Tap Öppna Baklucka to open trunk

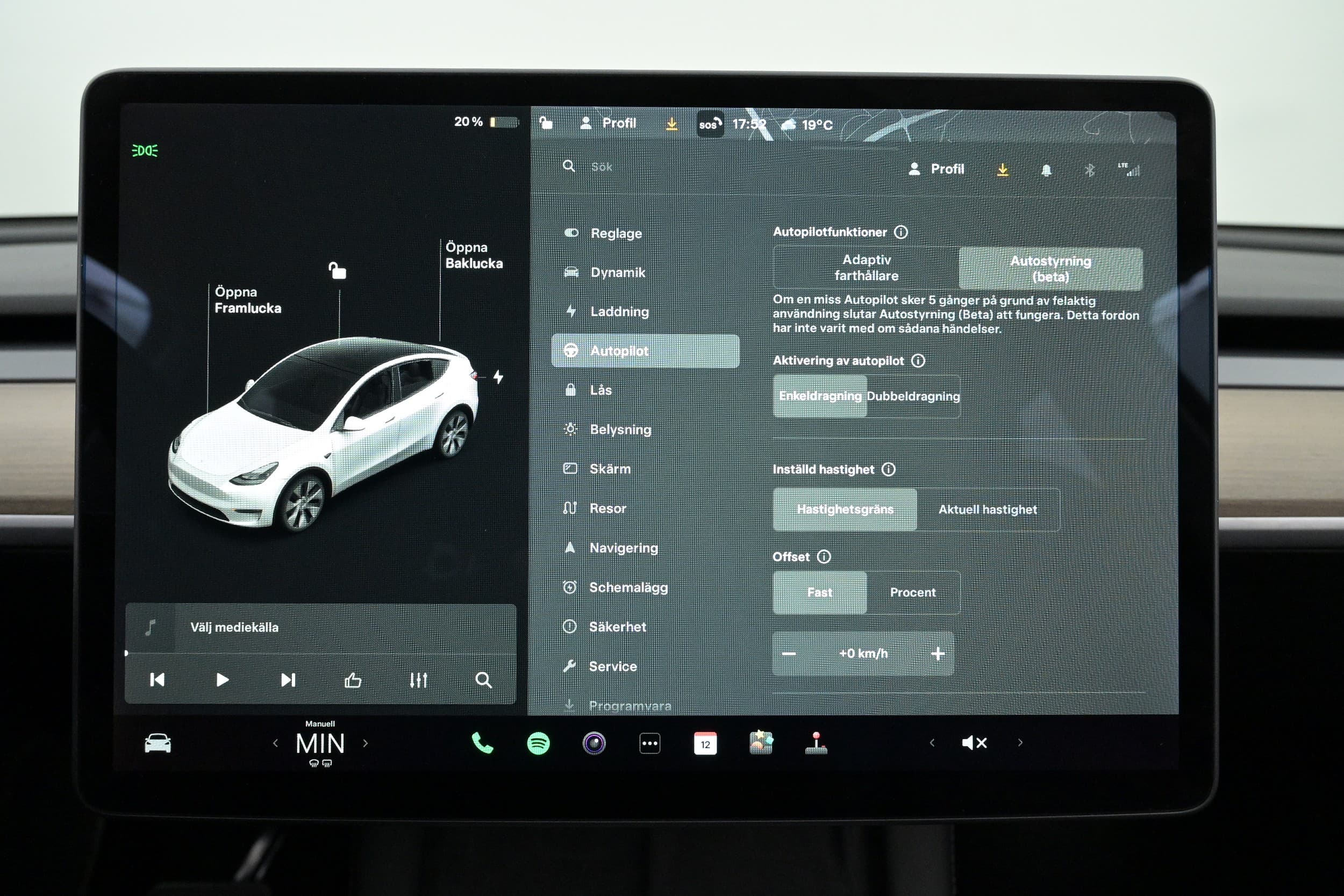coord(474,255)
